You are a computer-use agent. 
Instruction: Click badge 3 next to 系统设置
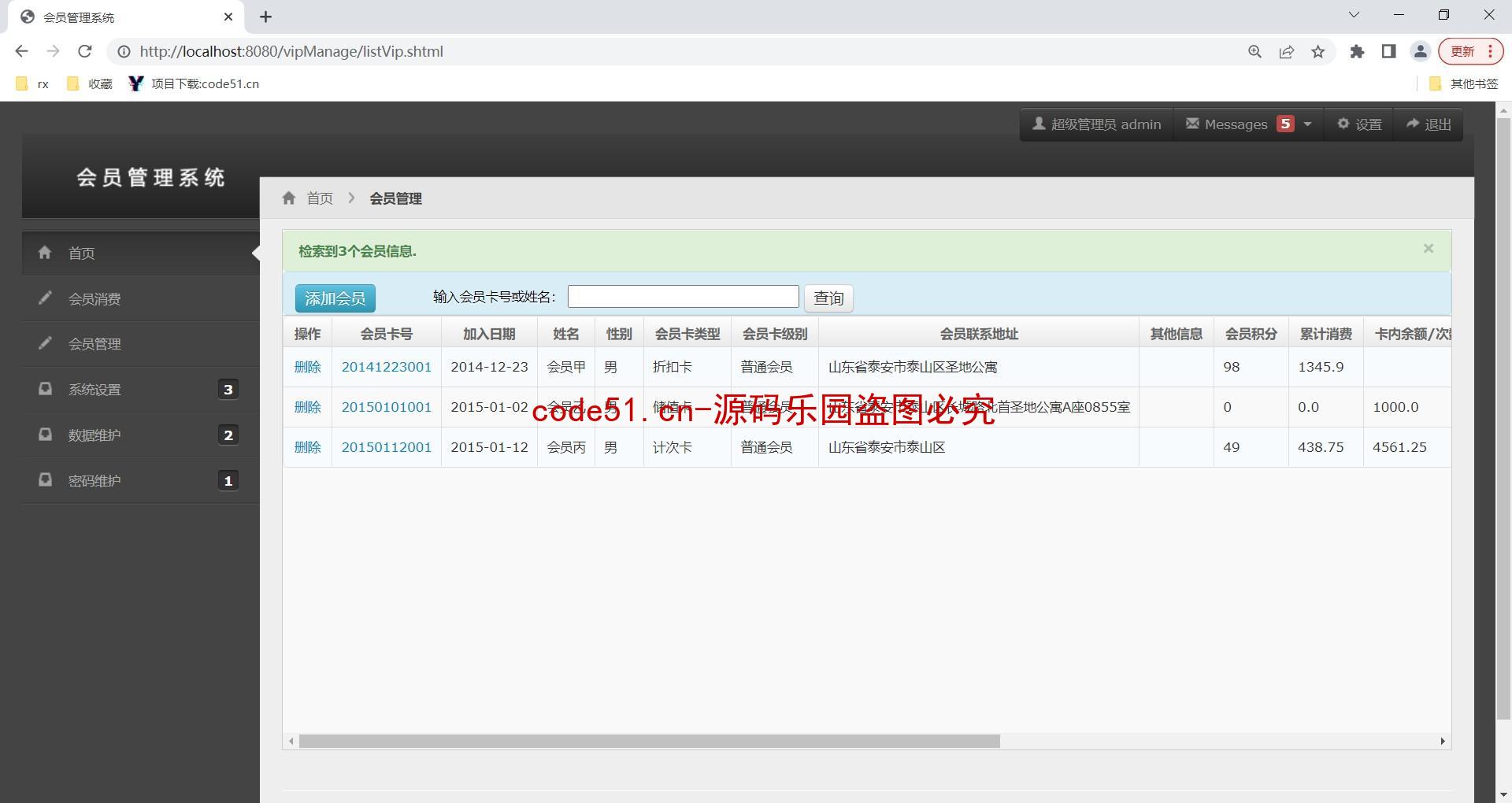pos(228,389)
